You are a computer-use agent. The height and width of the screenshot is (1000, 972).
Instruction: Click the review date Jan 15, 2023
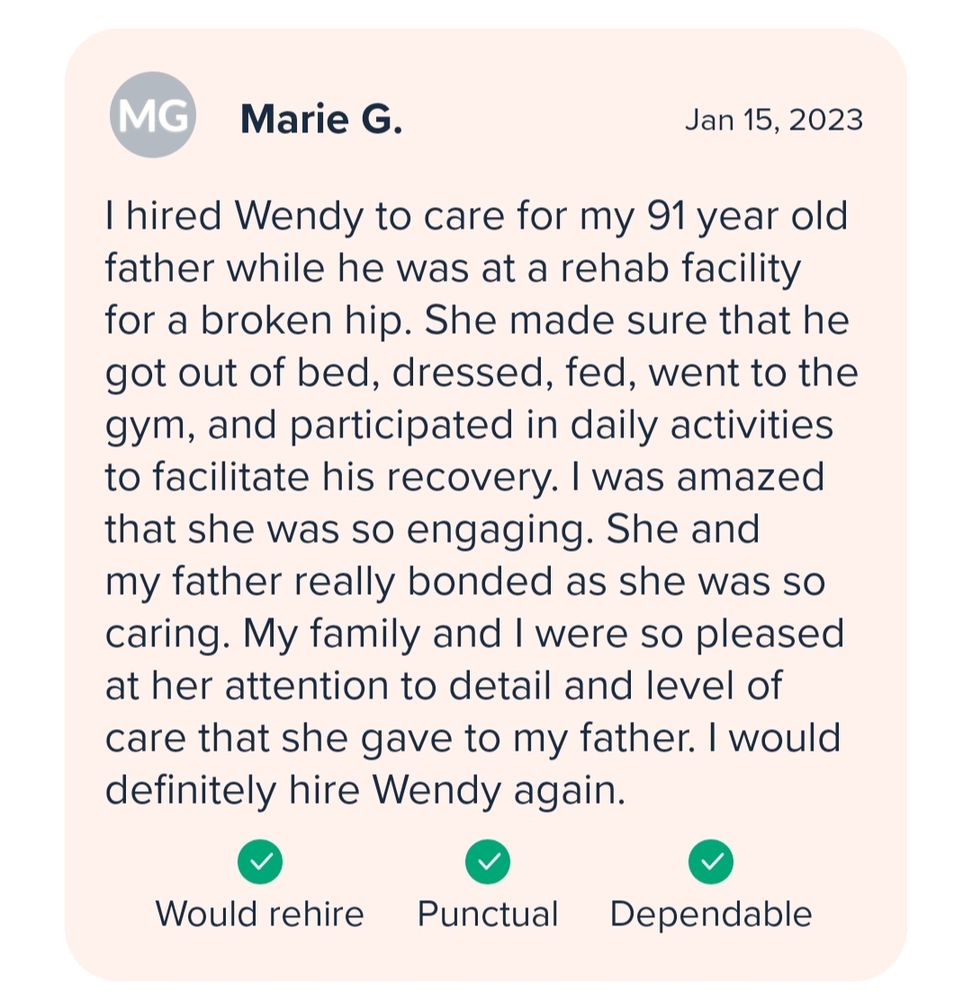pos(773,120)
